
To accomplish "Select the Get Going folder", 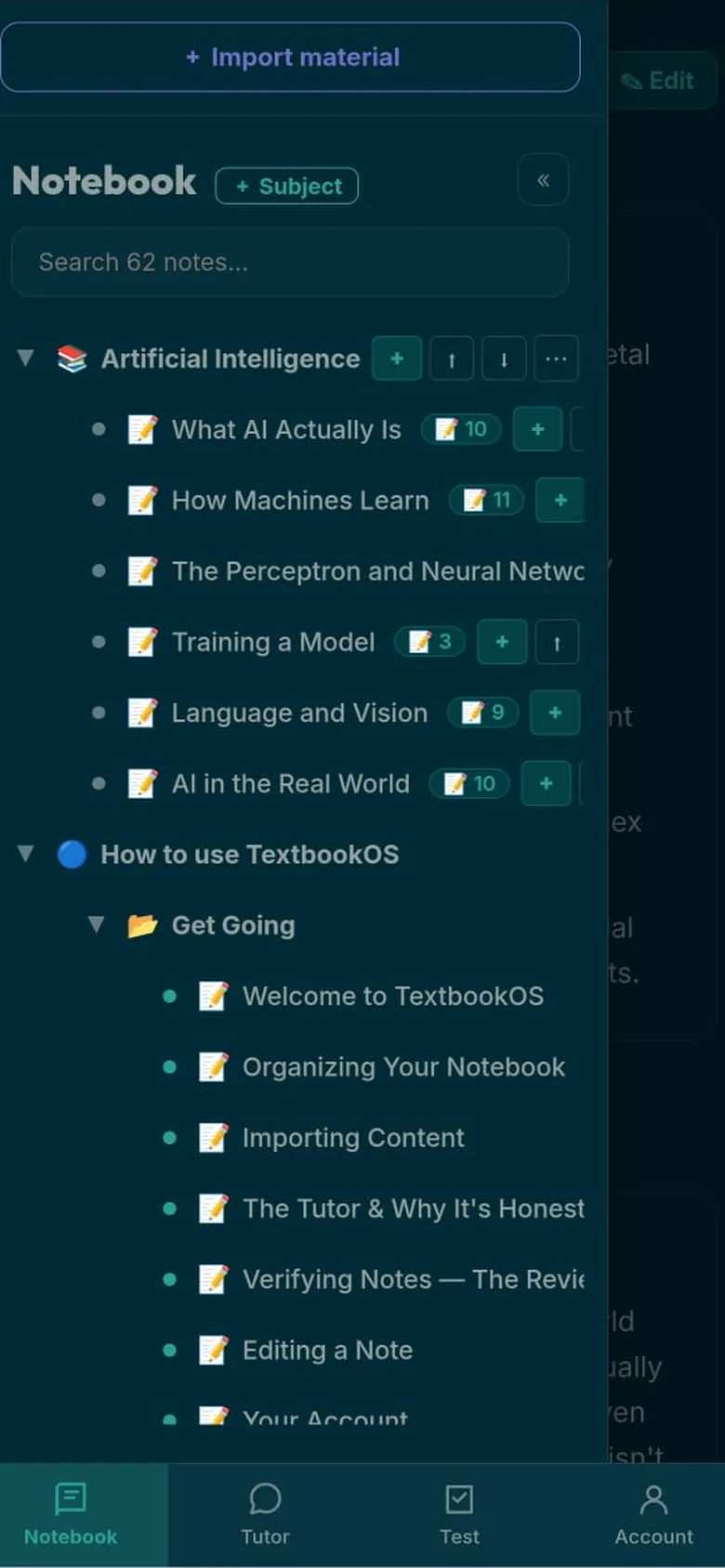I will [233, 925].
